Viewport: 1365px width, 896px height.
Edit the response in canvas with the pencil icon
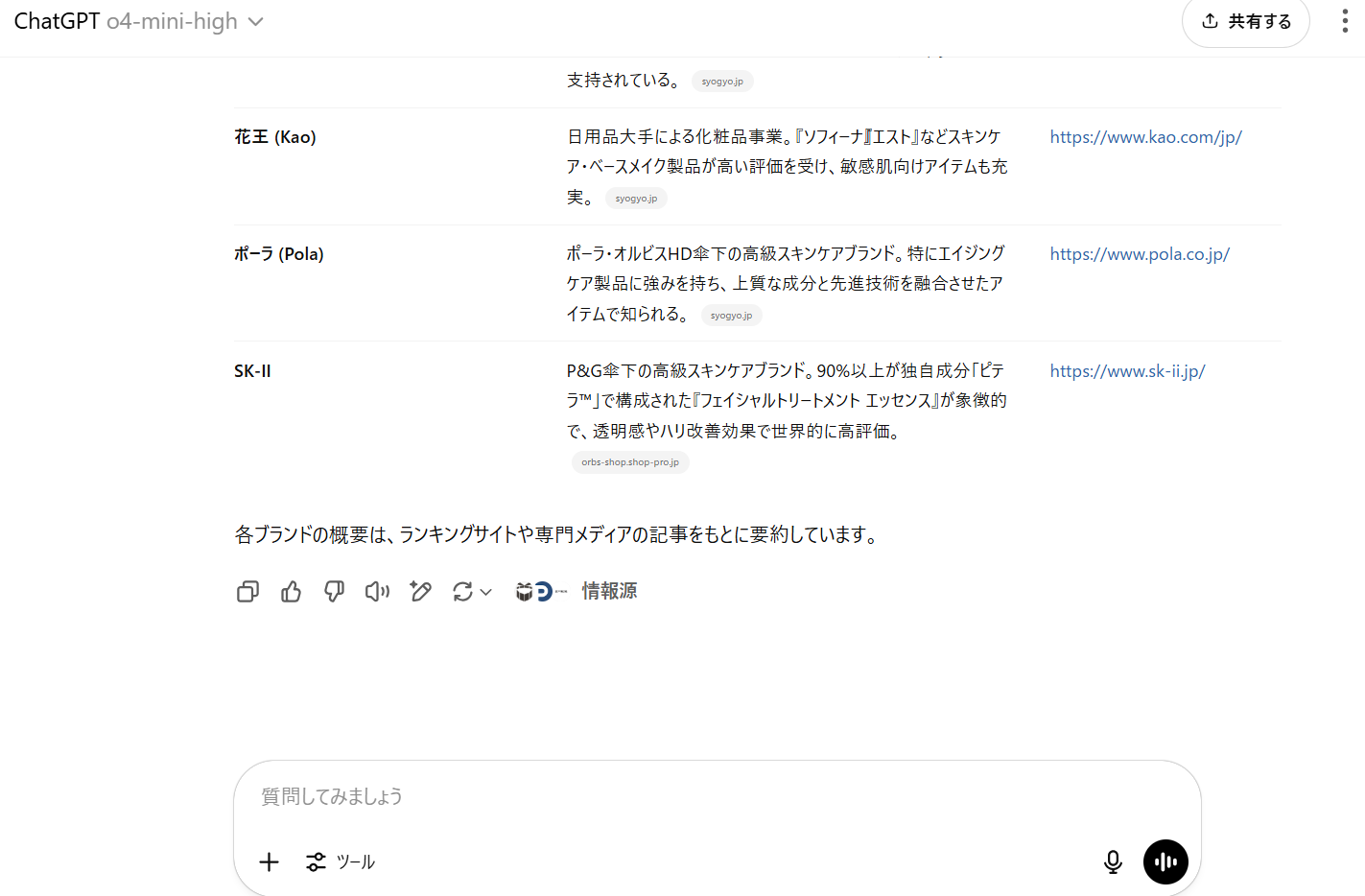coord(420,592)
